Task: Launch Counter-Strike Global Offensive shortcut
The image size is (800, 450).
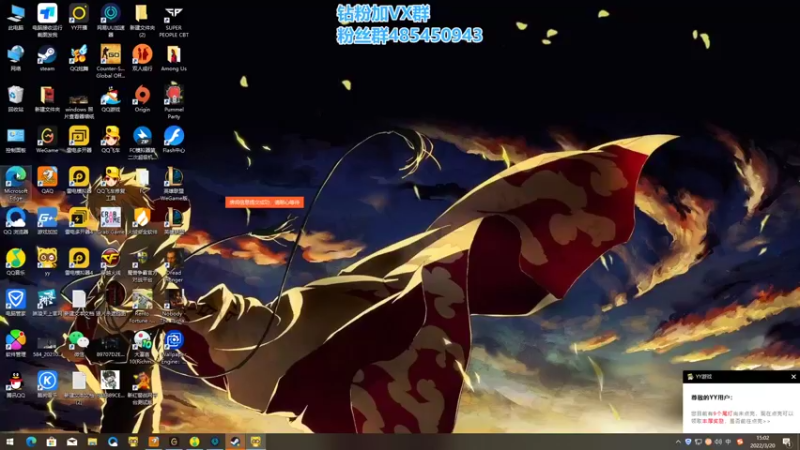Action: 110,61
